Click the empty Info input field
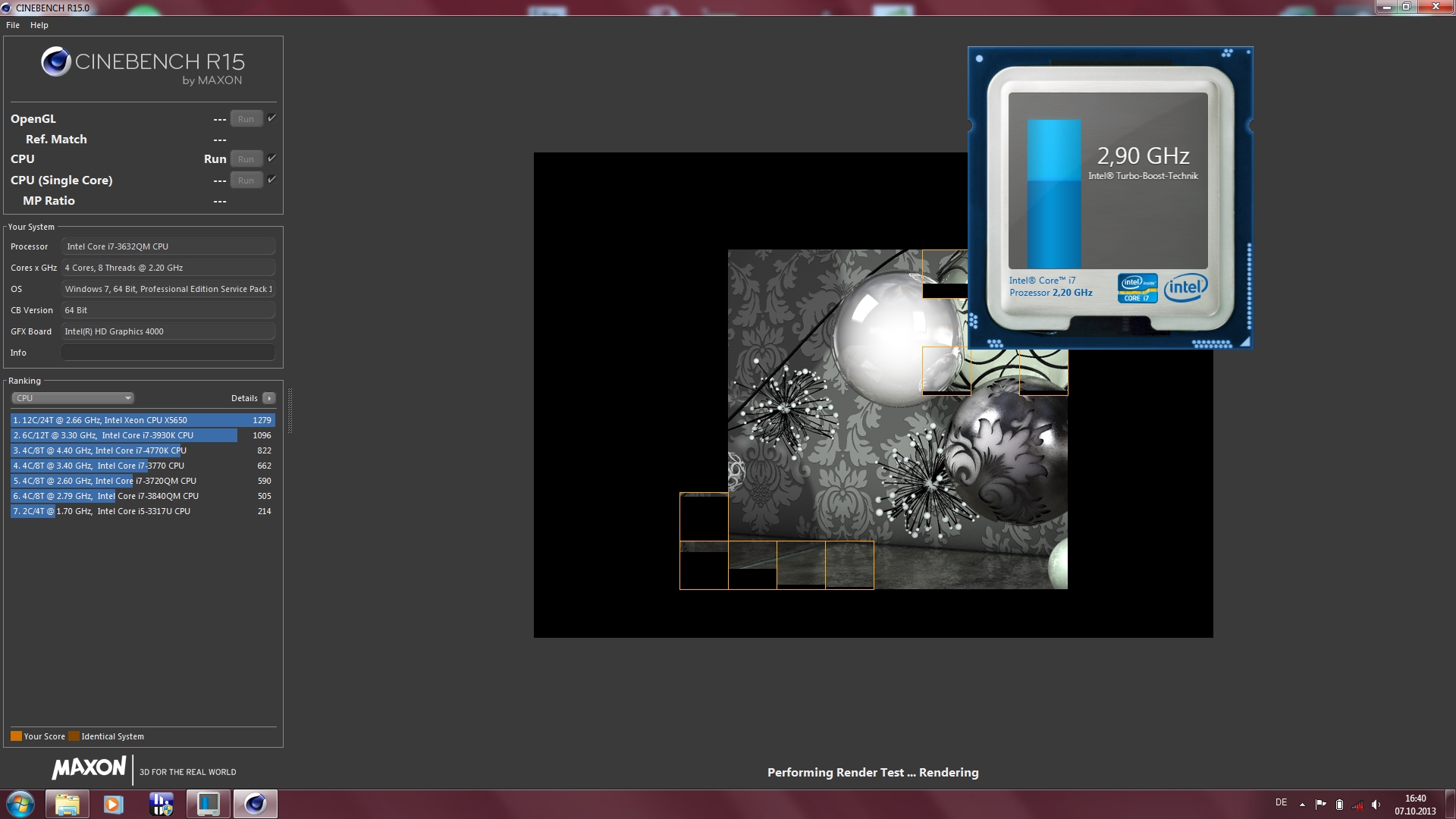This screenshot has height=819, width=1456. 168,353
